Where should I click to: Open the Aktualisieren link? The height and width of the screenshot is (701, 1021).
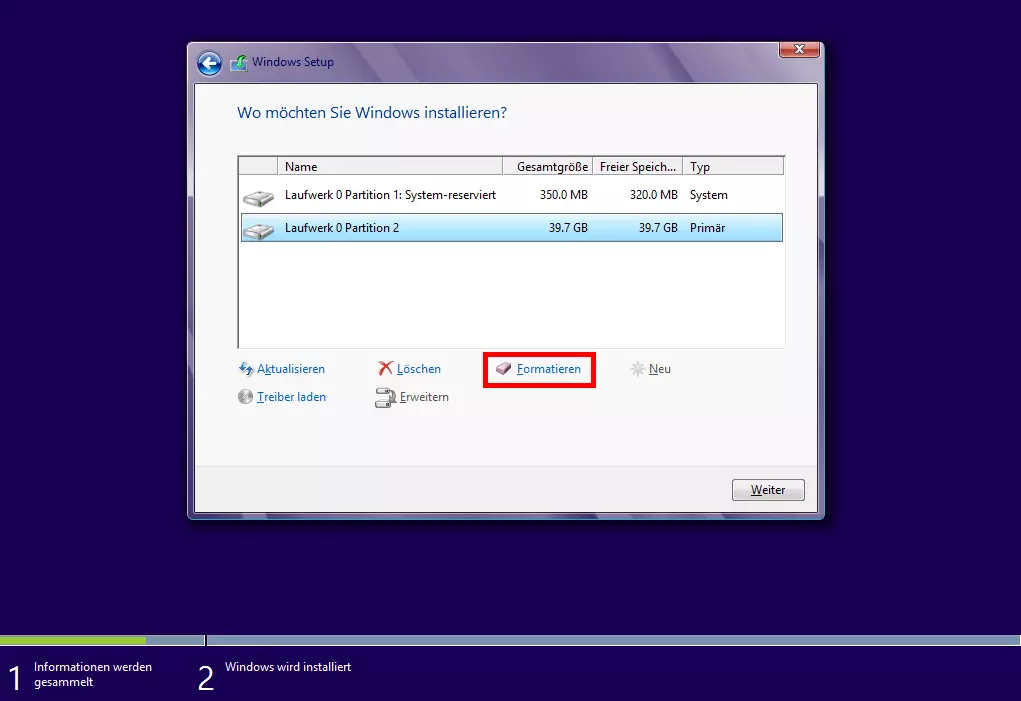(x=290, y=369)
